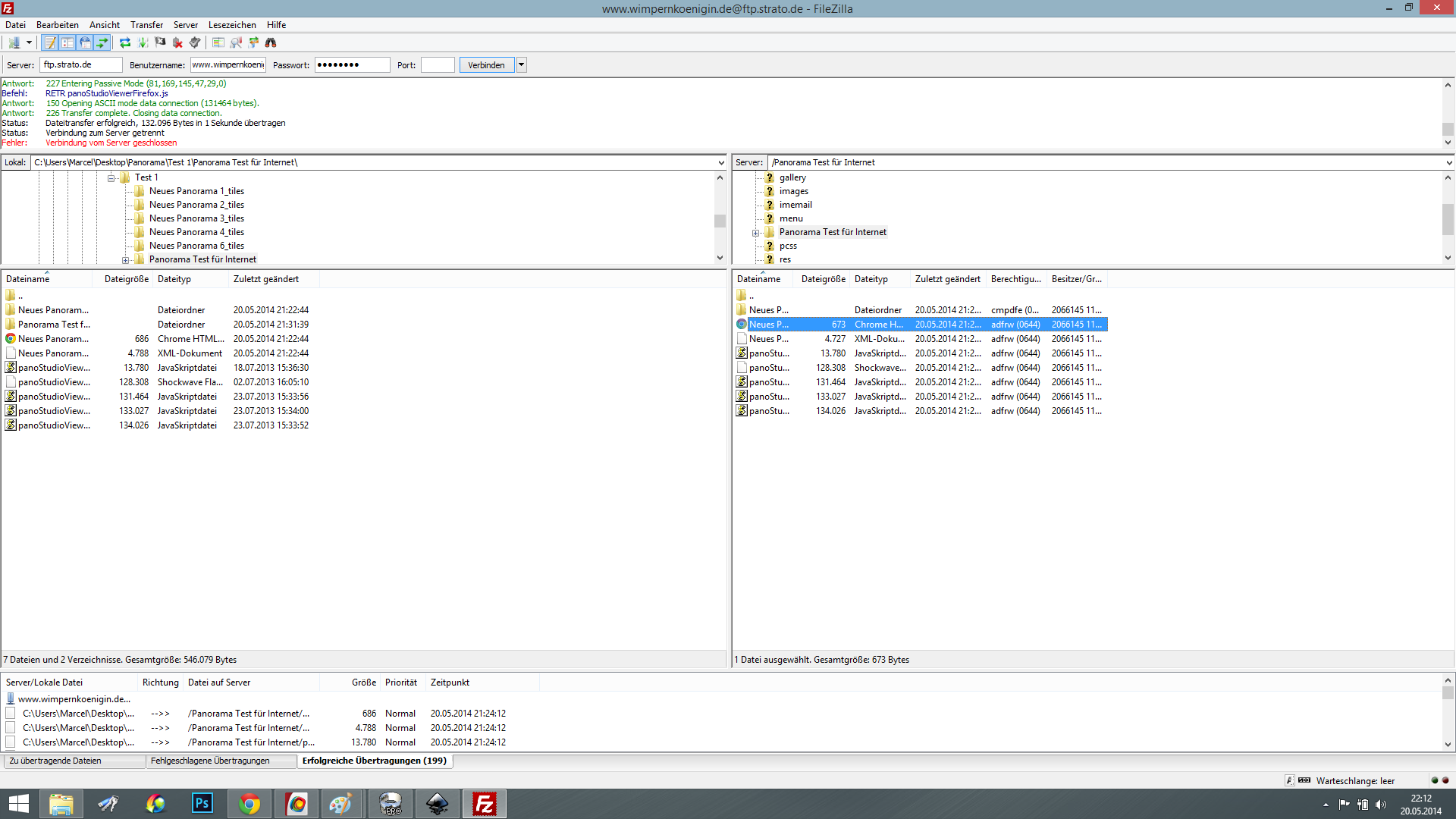1456x819 pixels.
Task: Click the reconnect to server icon
Action: 195,43
